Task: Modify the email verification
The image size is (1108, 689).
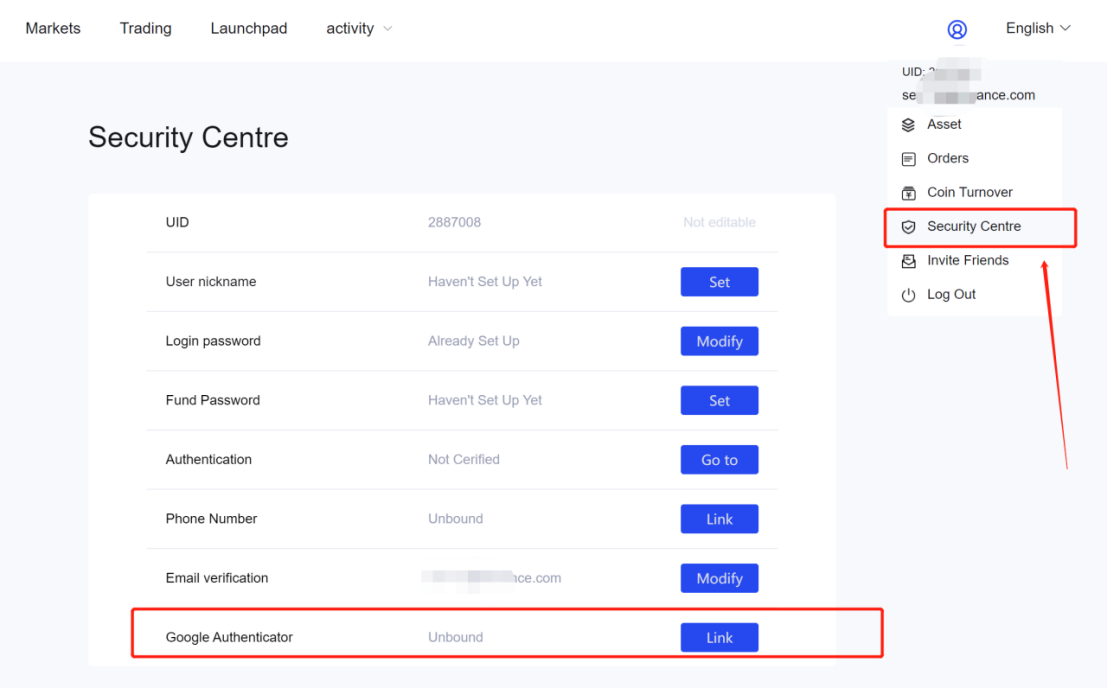Action: (719, 578)
